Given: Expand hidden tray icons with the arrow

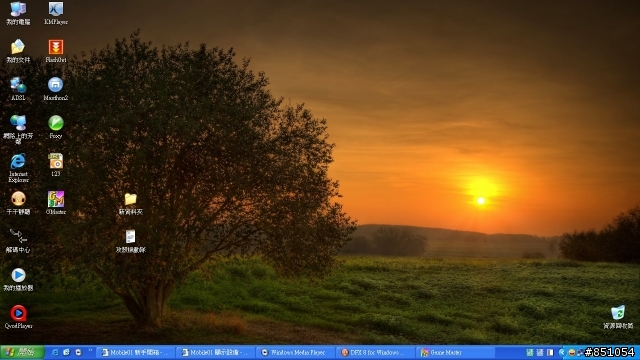Looking at the screenshot, I should [562, 352].
